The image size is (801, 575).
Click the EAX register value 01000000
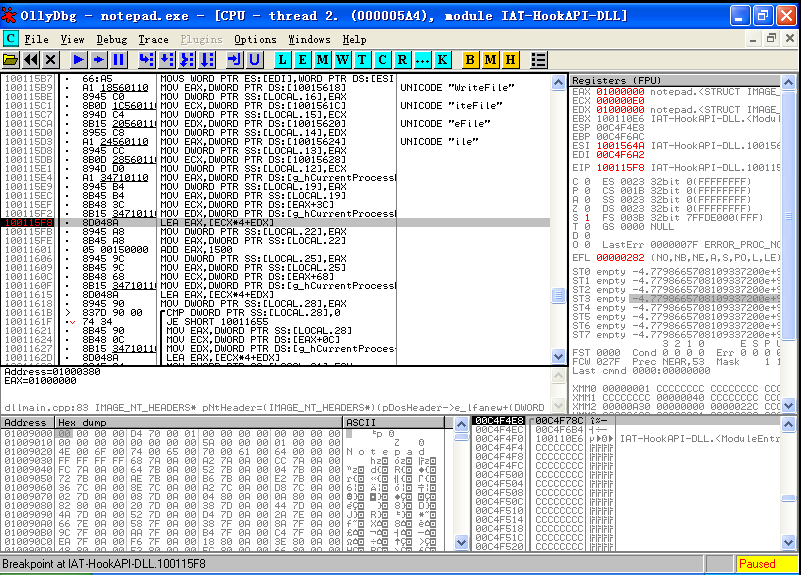click(x=620, y=92)
